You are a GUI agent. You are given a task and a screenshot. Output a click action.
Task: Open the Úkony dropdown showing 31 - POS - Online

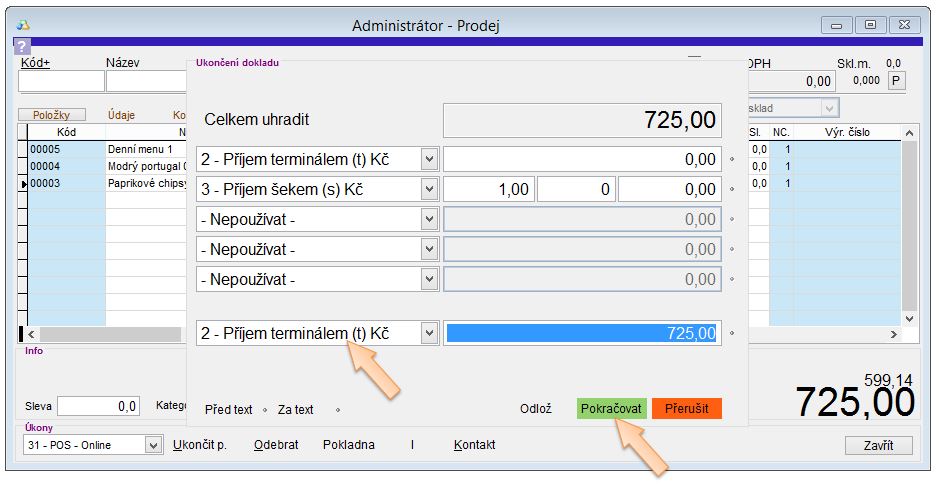(x=153, y=445)
